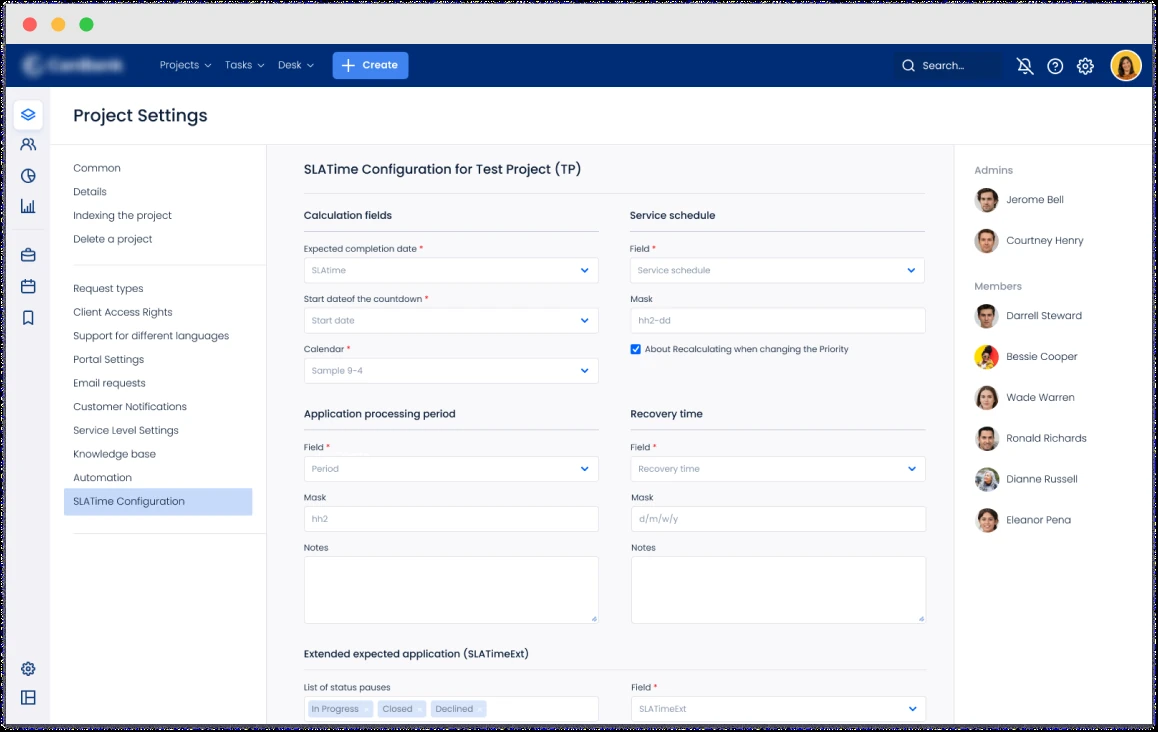Go to the Knowledge base settings
The image size is (1158, 732).
click(x=114, y=454)
